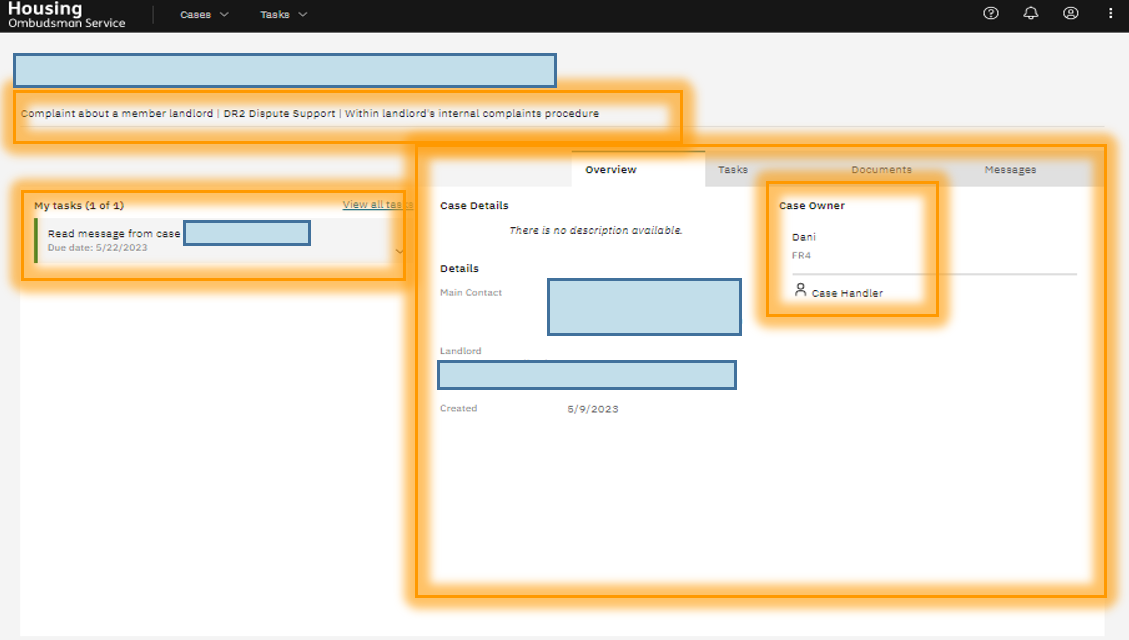Click the case owner name Dani
Image resolution: width=1129 pixels, height=640 pixels.
point(804,238)
